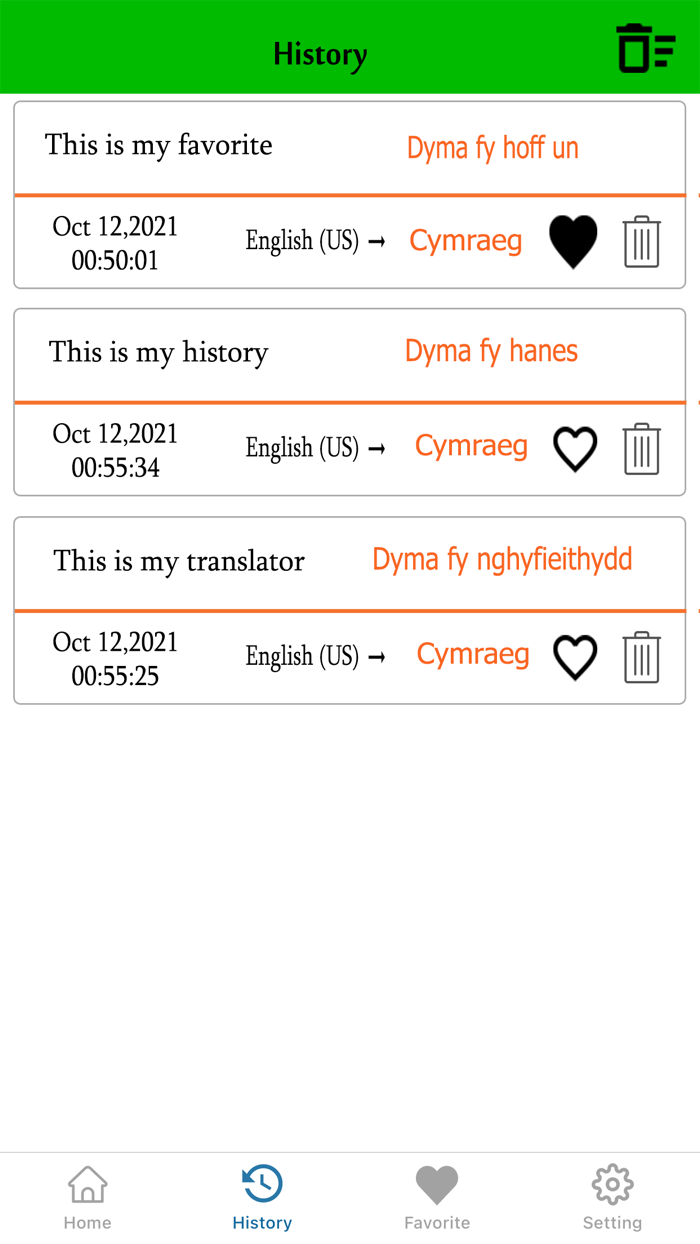
Task: Select the "Cymraeg" label on the first entry
Action: [x=465, y=240]
